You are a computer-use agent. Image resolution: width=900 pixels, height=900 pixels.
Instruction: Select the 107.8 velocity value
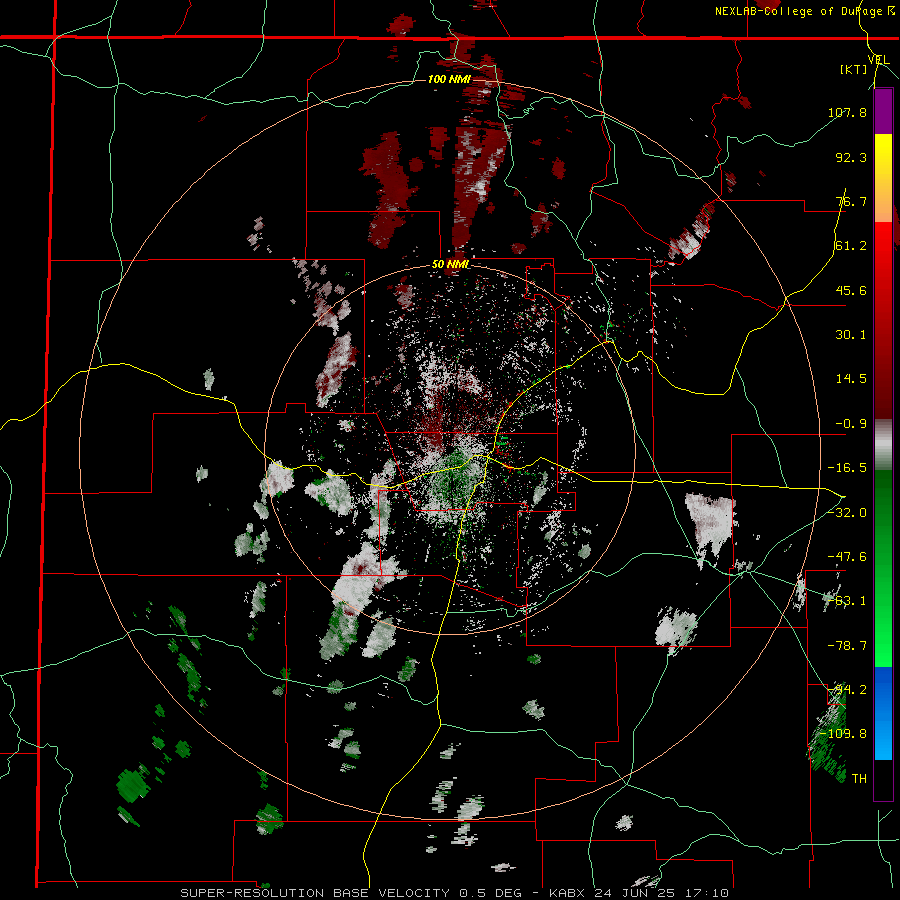847,112
